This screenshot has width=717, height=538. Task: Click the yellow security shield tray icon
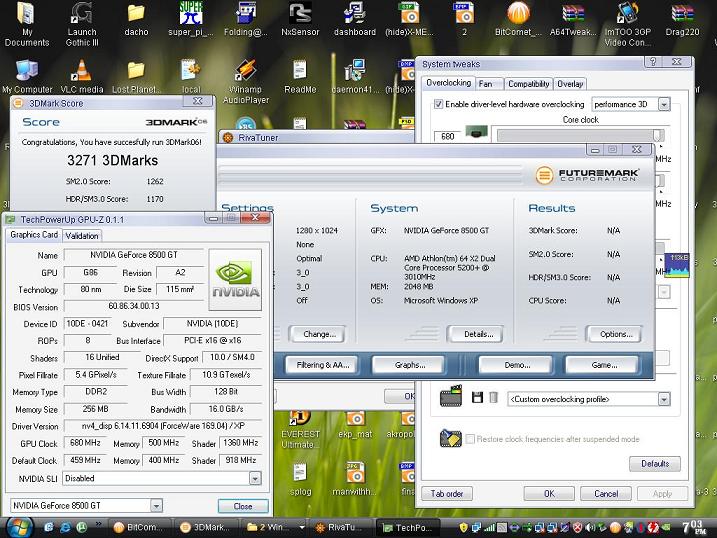[x=463, y=527]
